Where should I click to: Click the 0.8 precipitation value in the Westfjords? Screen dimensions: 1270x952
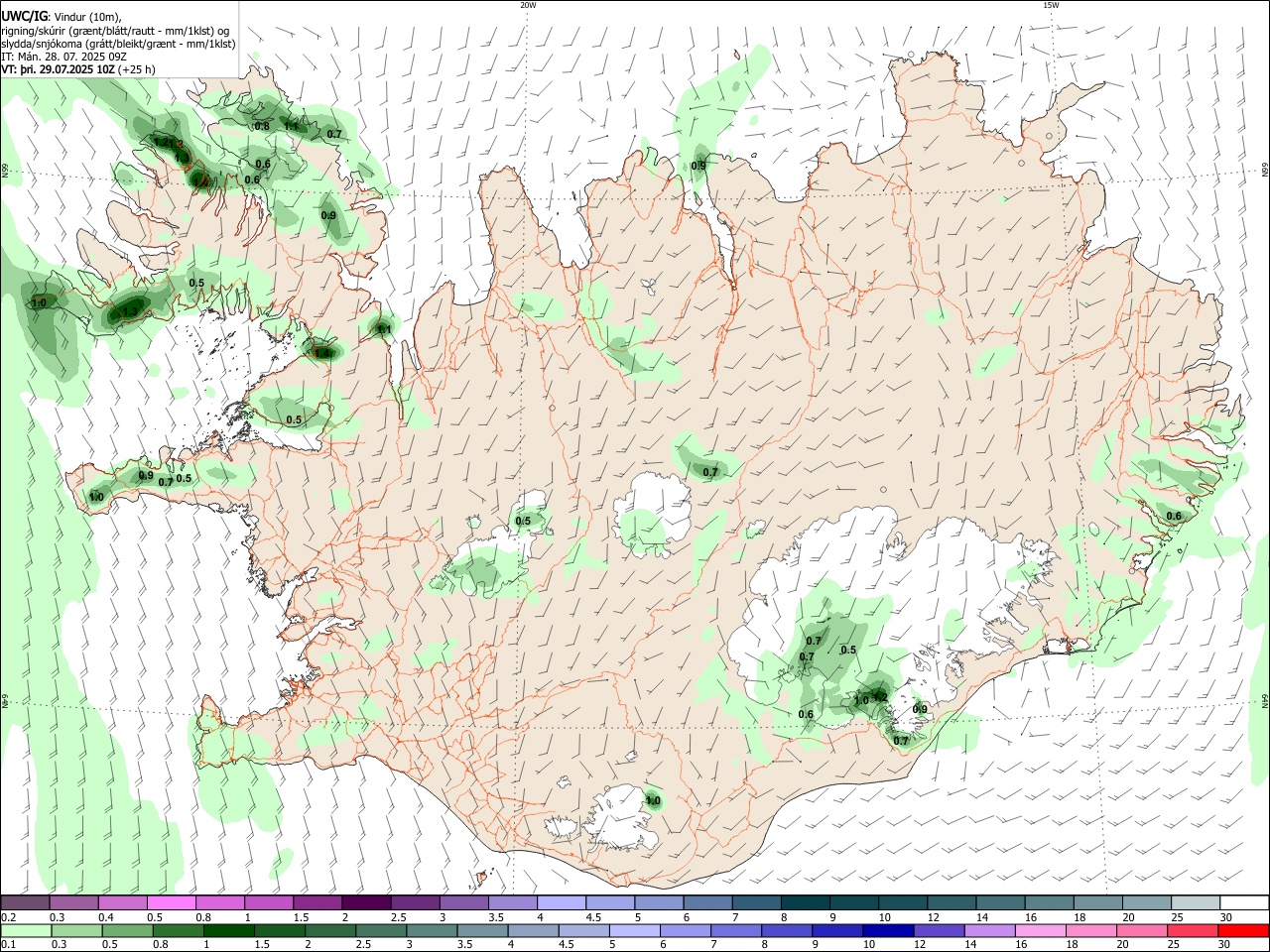point(262,127)
